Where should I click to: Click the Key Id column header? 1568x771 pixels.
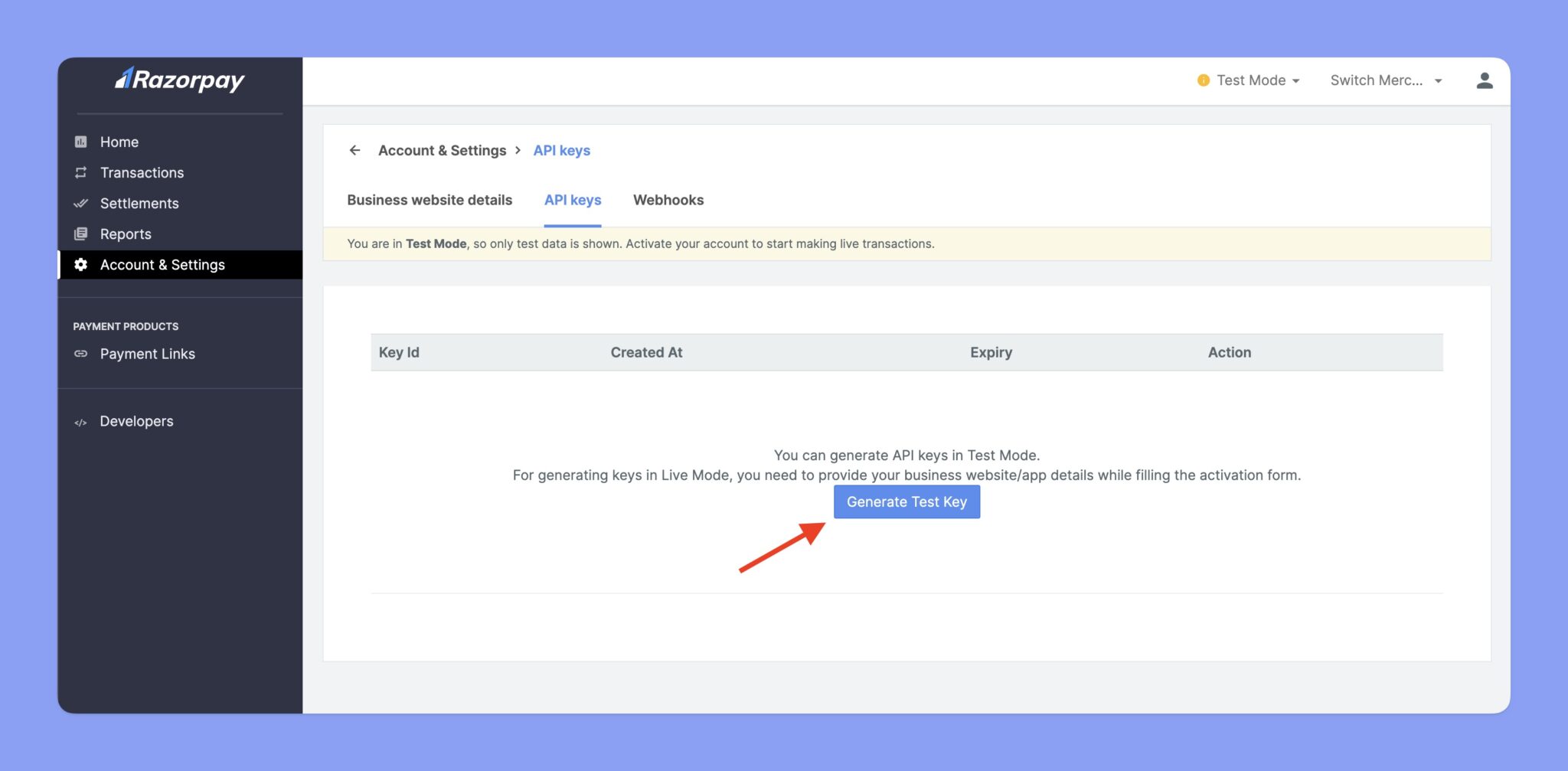coord(399,352)
